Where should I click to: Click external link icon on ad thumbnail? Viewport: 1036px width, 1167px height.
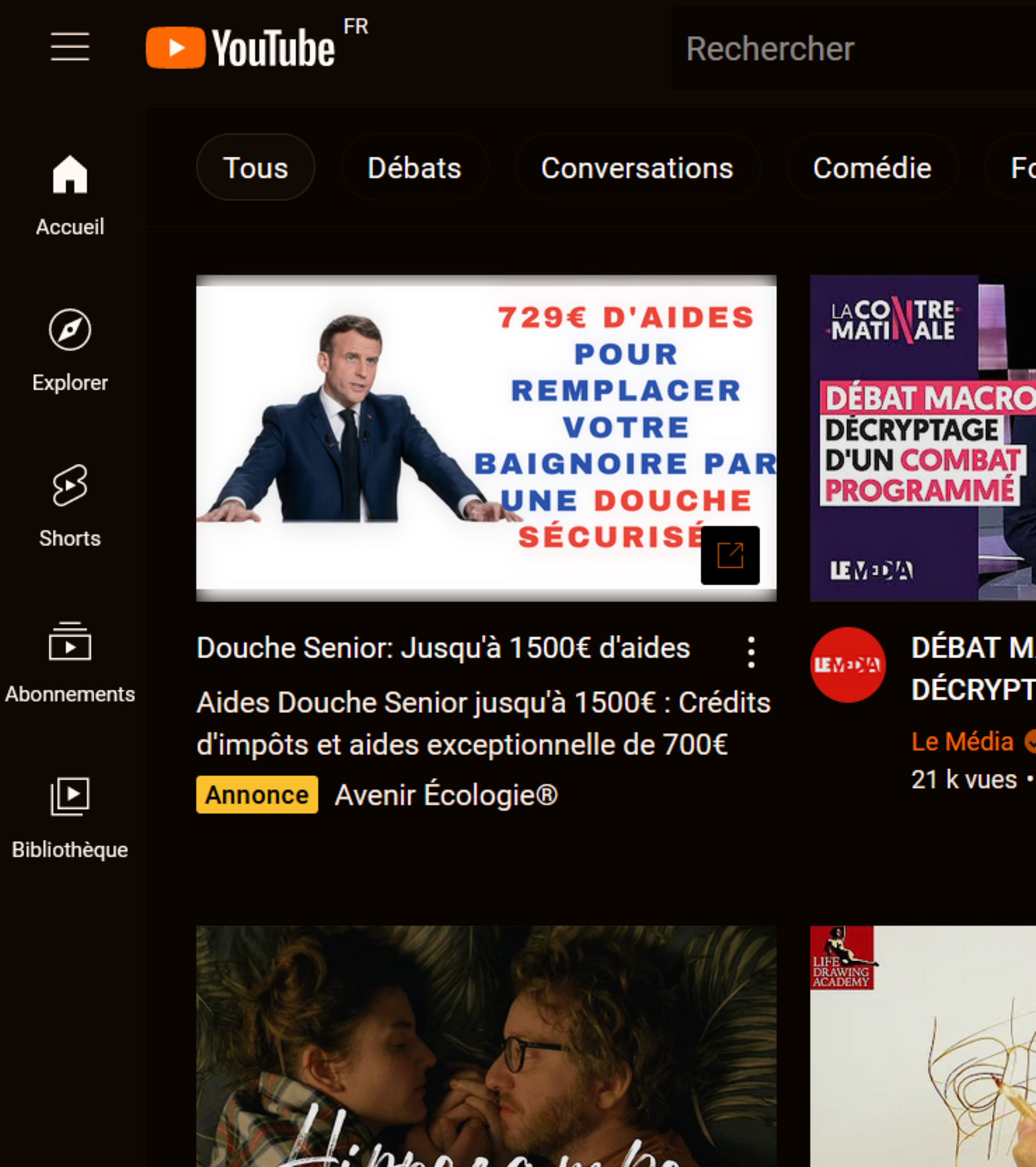(x=730, y=555)
